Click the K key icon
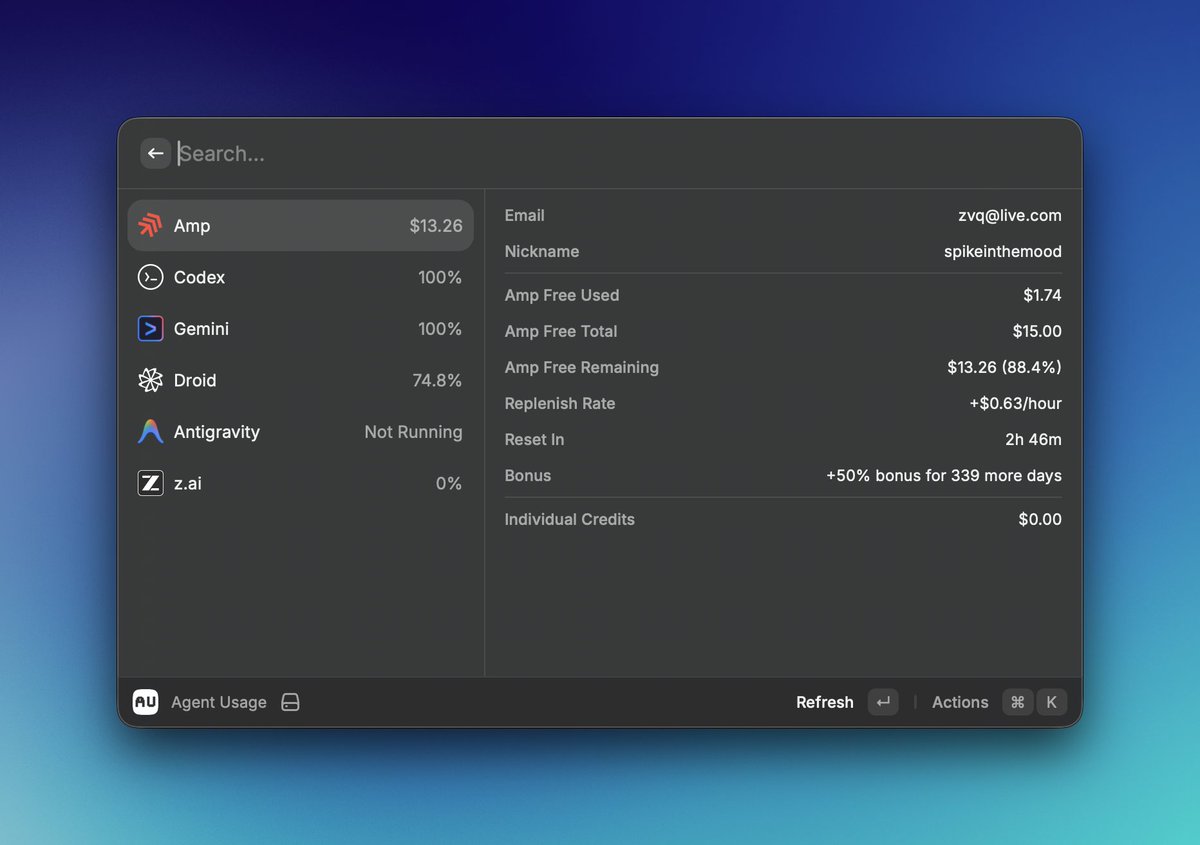This screenshot has height=845, width=1200. tap(1051, 702)
